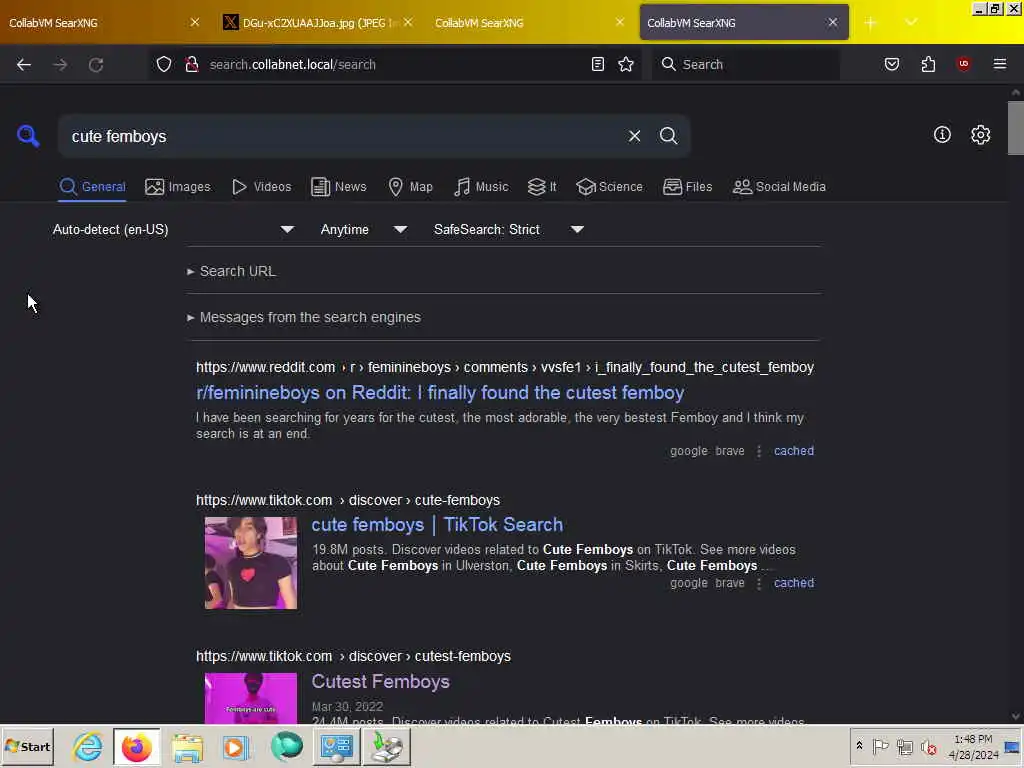Submit search with magnifier button

(x=668, y=136)
